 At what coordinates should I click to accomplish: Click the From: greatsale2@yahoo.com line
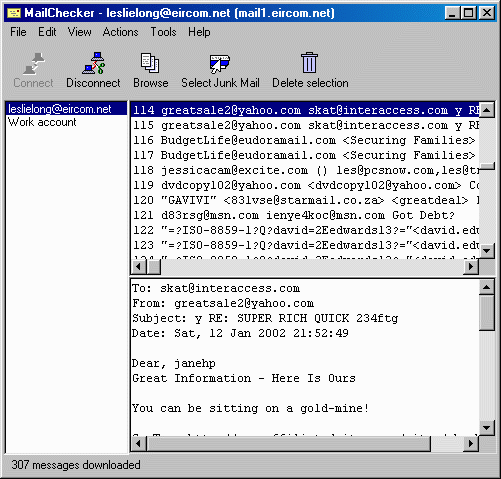point(223,303)
